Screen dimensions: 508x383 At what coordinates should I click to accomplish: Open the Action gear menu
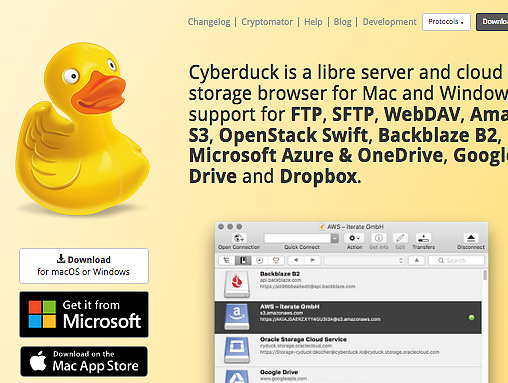pyautogui.click(x=354, y=238)
